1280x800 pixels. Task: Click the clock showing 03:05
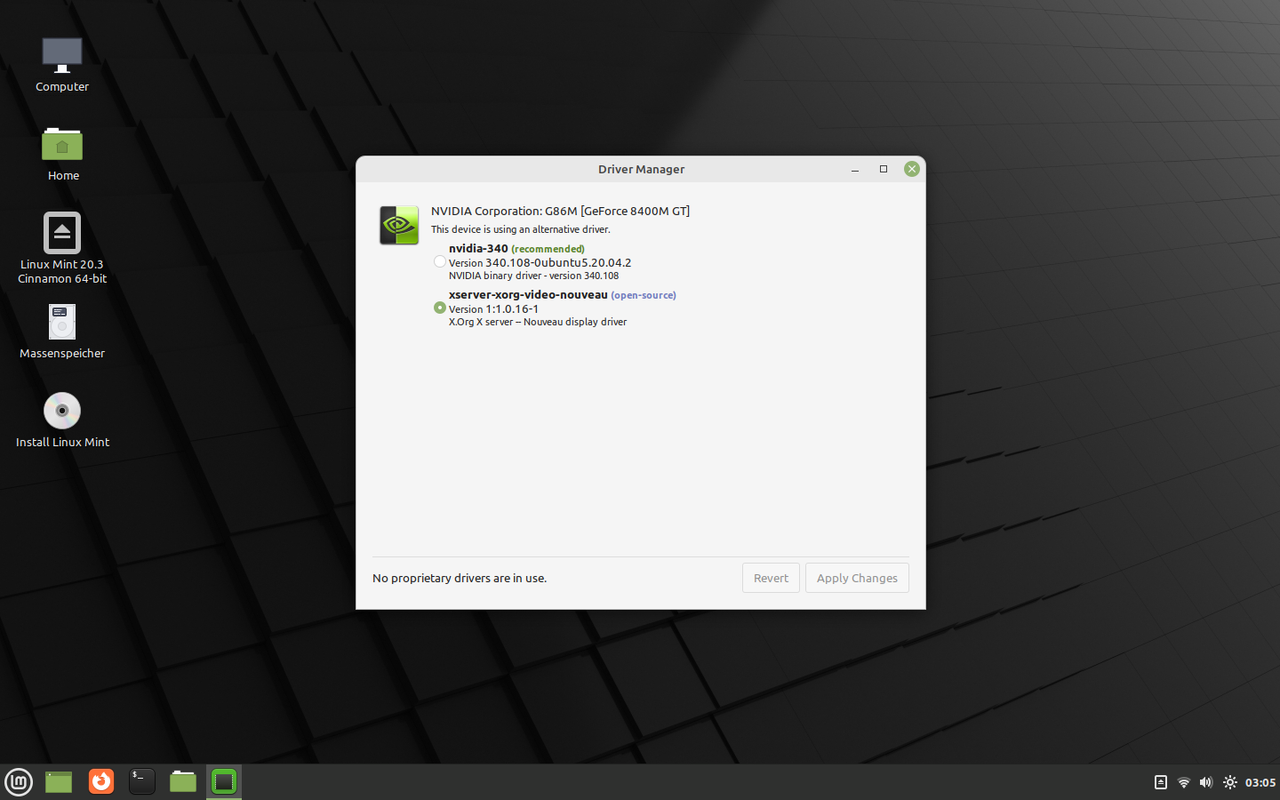(x=1260, y=782)
